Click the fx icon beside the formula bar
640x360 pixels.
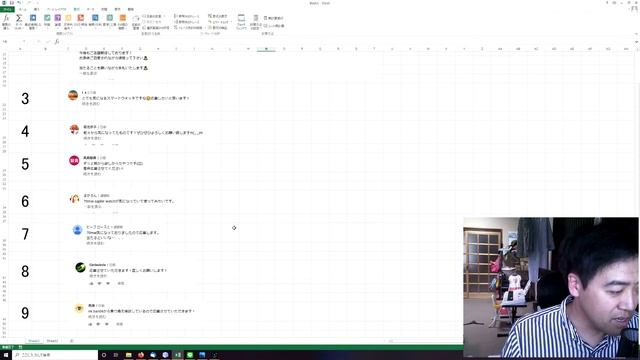57,42
